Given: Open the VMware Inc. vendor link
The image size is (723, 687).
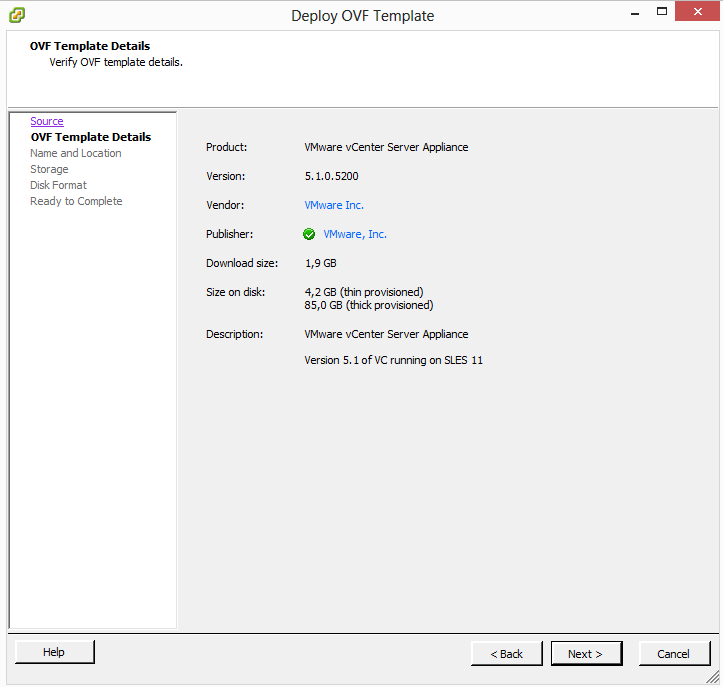Looking at the screenshot, I should tap(334, 205).
